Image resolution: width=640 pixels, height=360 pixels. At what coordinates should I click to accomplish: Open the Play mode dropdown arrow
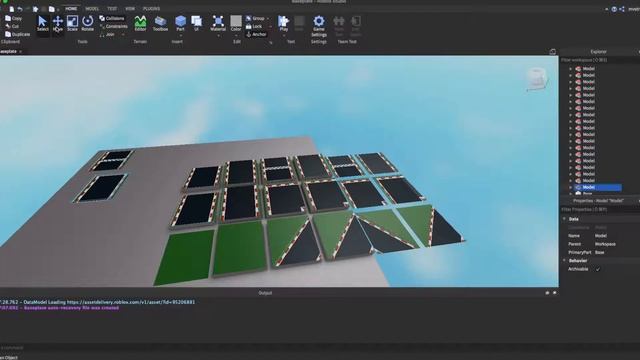[x=284, y=36]
